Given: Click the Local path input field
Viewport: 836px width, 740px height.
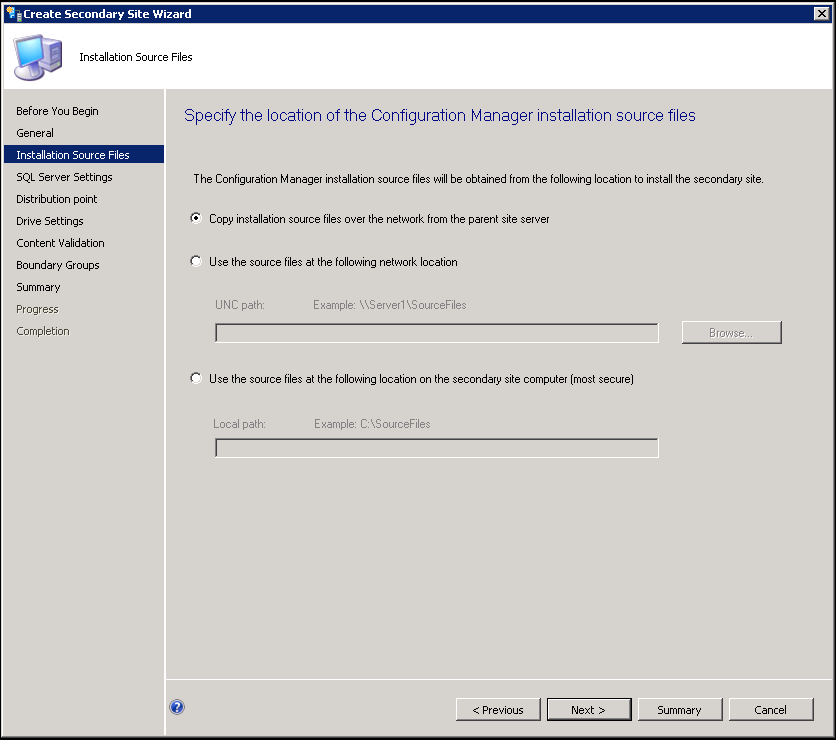Looking at the screenshot, I should tap(437, 448).
